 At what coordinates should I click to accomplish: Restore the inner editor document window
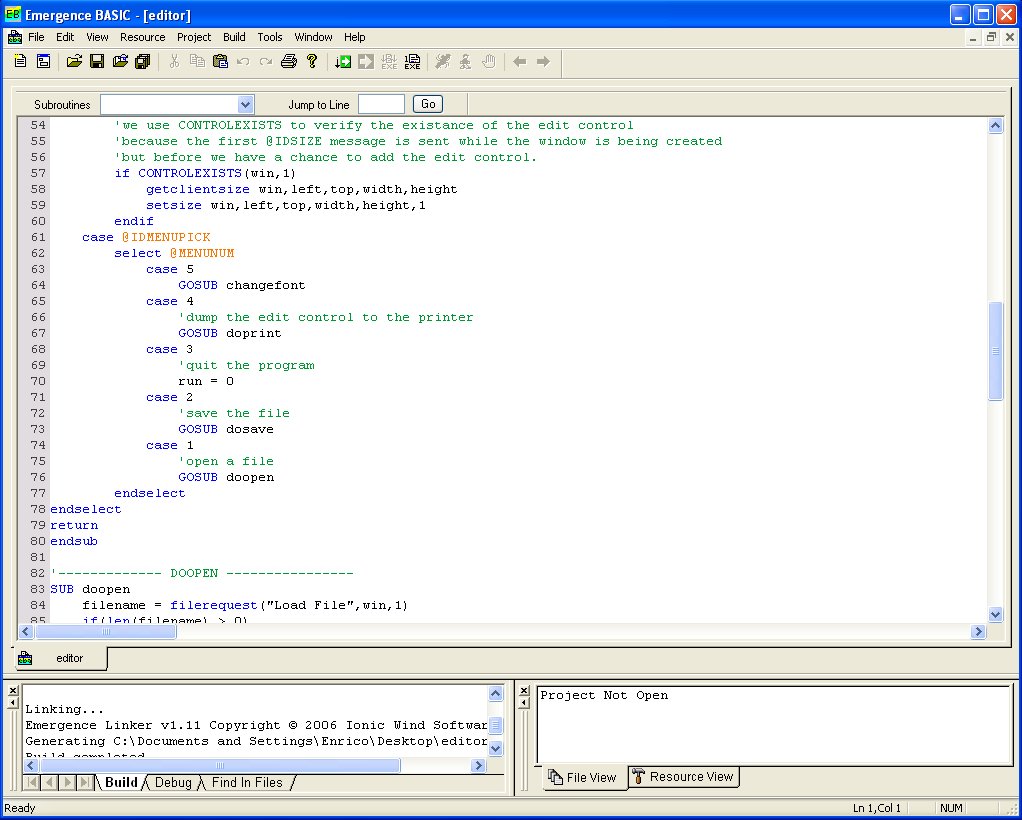(991, 37)
